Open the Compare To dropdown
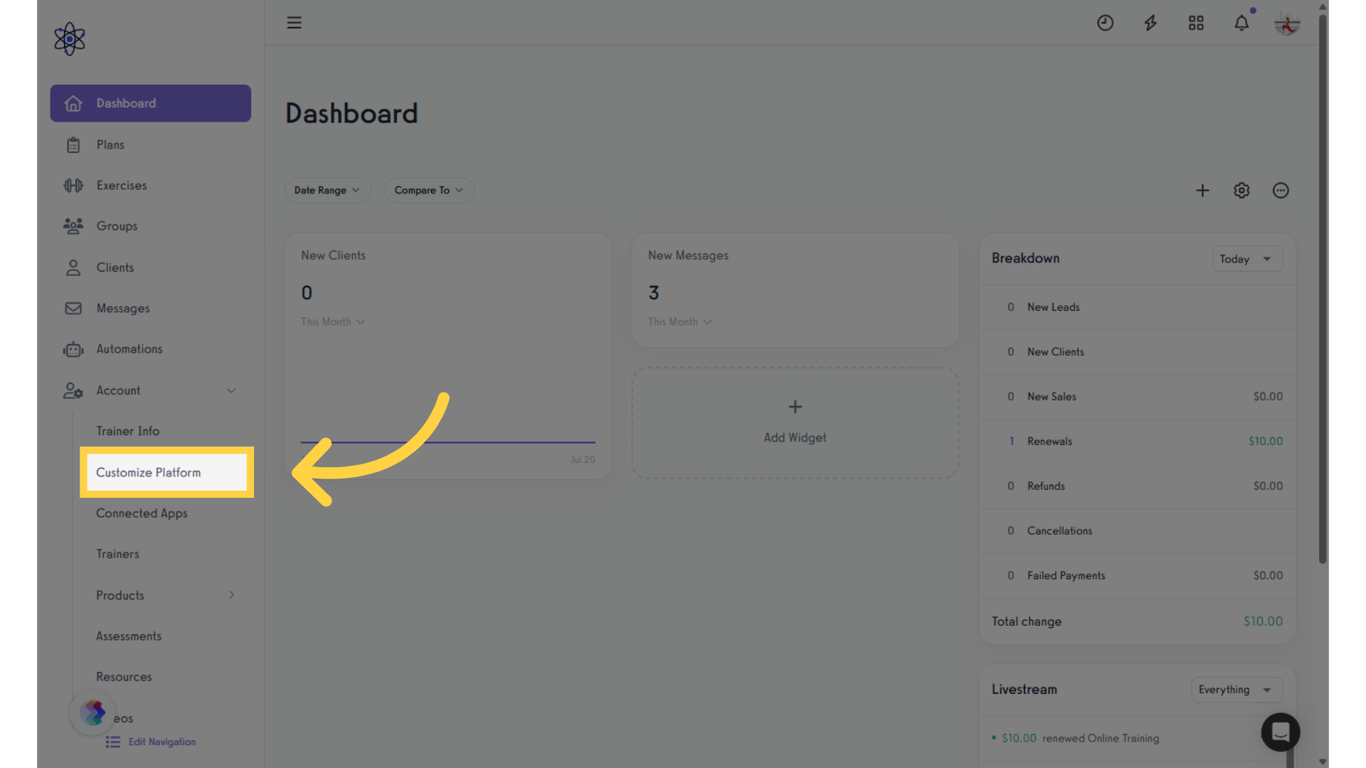Viewport: 1366px width, 768px height. pyautogui.click(x=428, y=190)
